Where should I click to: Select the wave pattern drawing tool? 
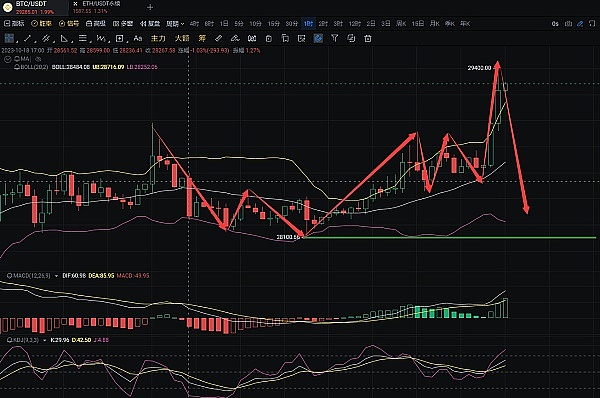point(101,38)
